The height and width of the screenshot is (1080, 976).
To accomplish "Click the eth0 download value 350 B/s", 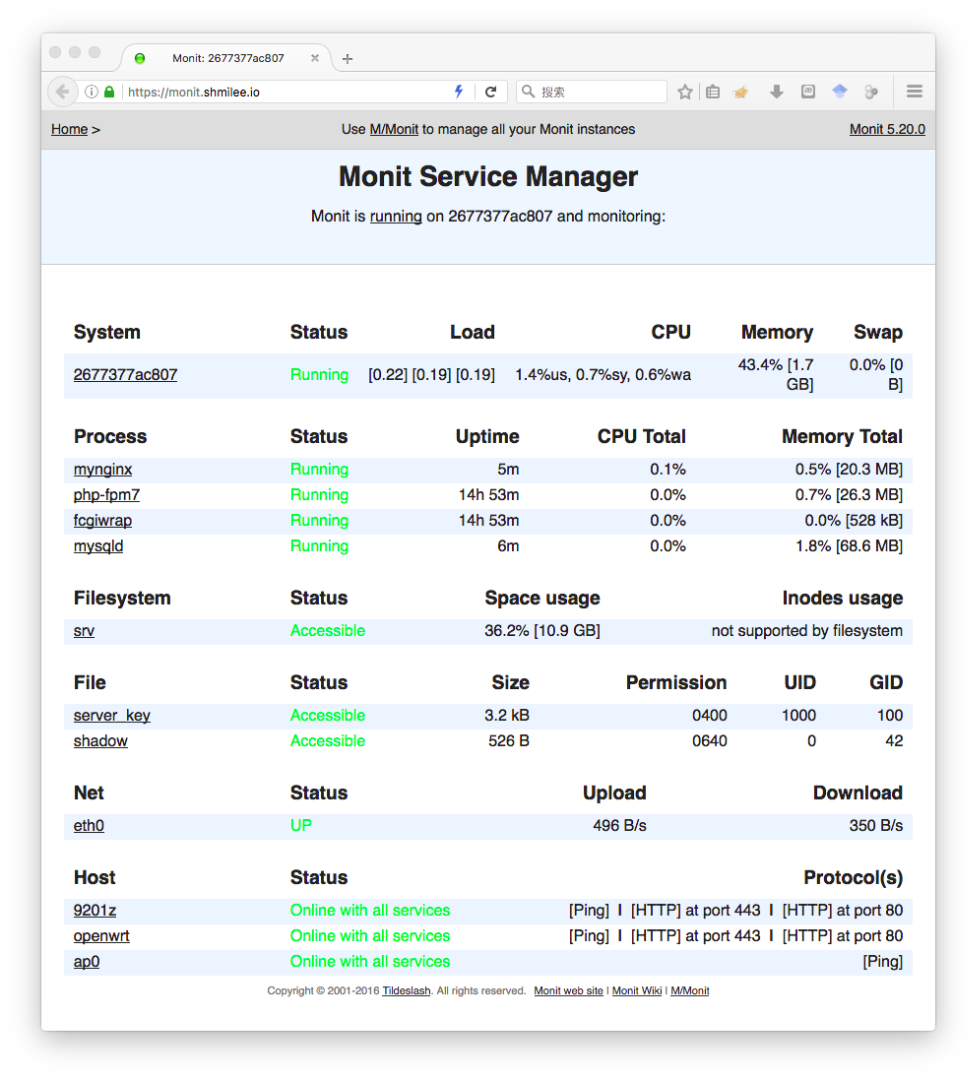I will click(x=875, y=826).
